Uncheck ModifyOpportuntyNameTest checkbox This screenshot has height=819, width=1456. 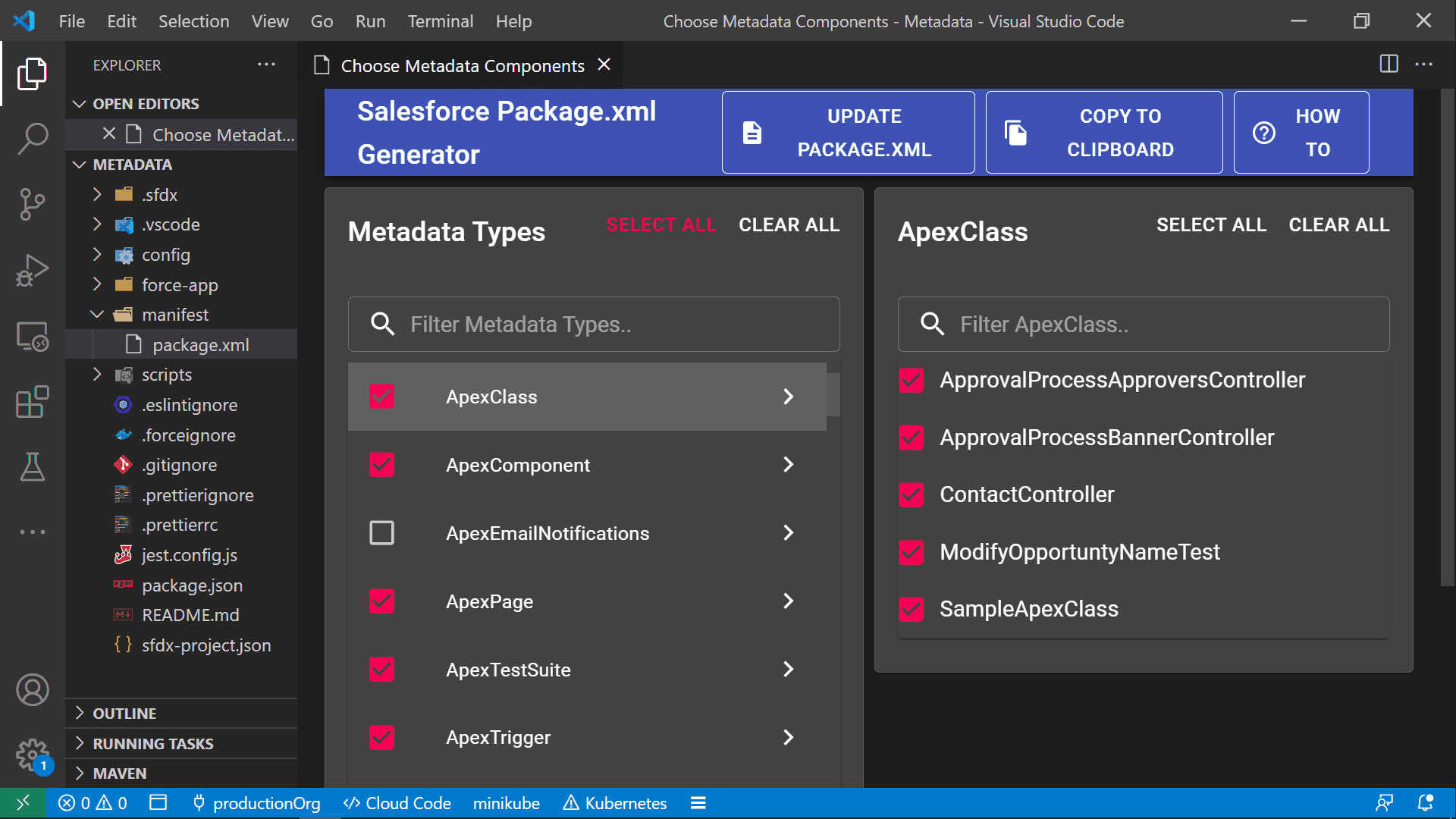click(912, 552)
